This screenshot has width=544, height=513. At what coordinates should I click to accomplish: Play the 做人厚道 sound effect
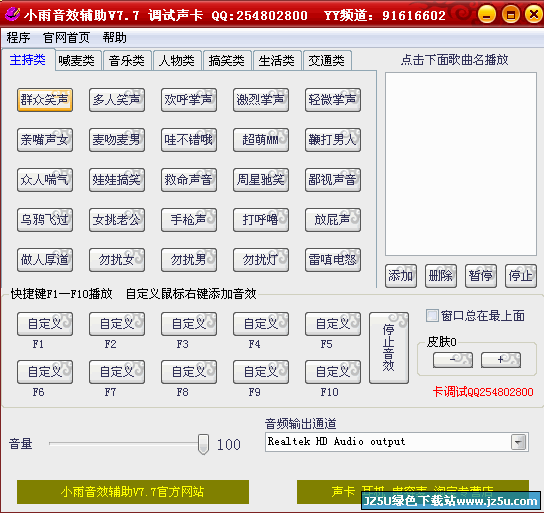[x=45, y=259]
